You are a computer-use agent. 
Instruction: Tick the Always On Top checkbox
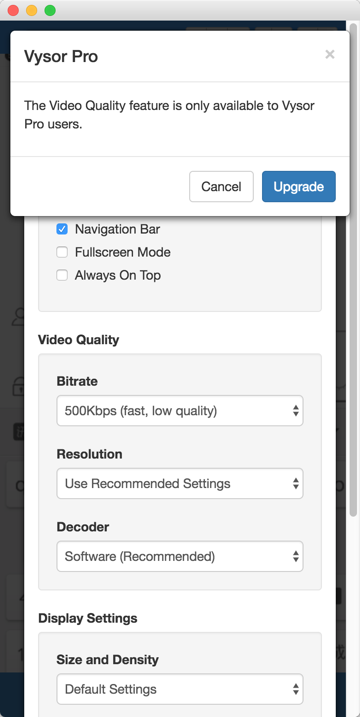(62, 275)
